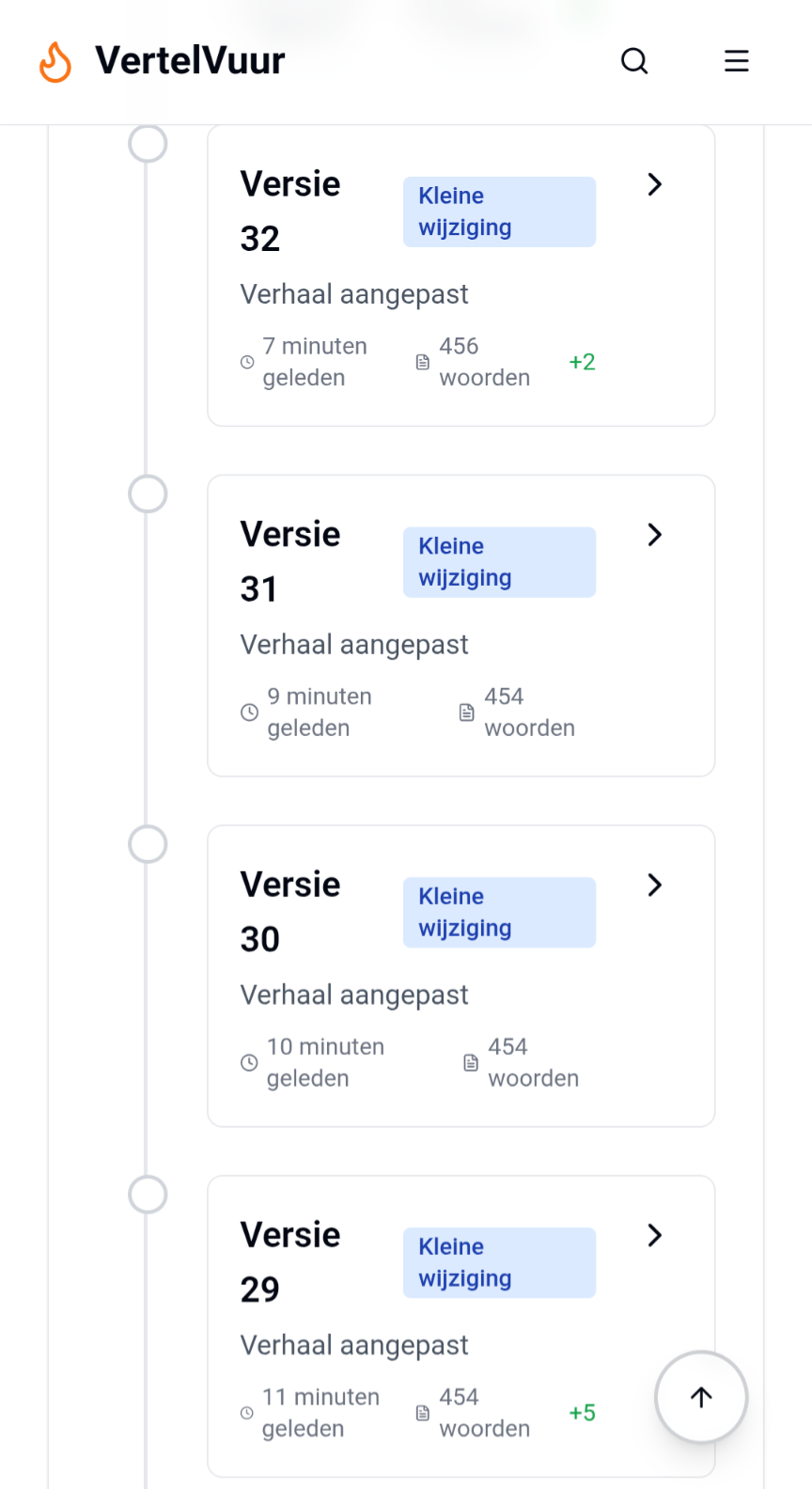Open the search icon in header

pos(635,61)
